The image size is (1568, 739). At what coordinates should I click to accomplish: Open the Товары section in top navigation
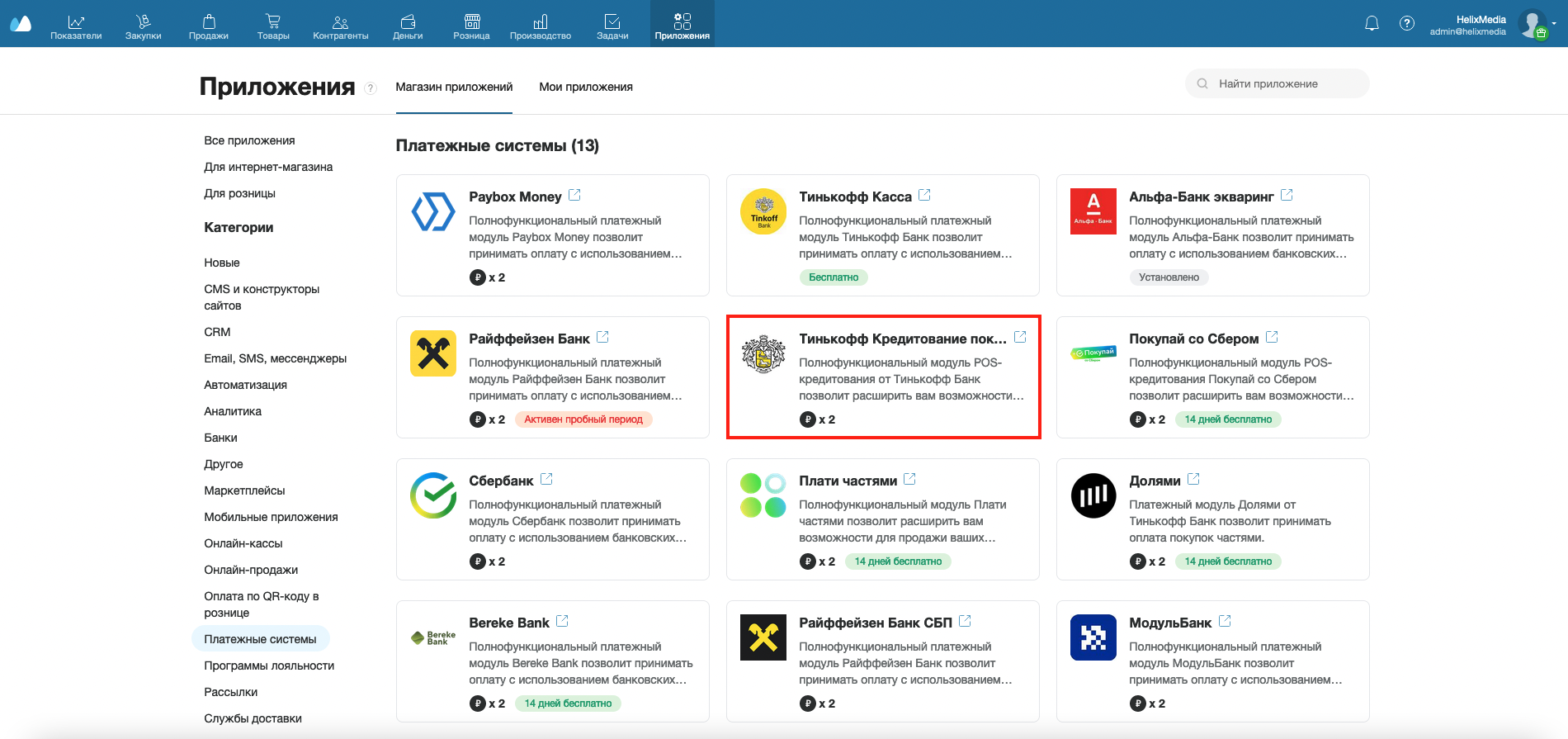pyautogui.click(x=273, y=26)
